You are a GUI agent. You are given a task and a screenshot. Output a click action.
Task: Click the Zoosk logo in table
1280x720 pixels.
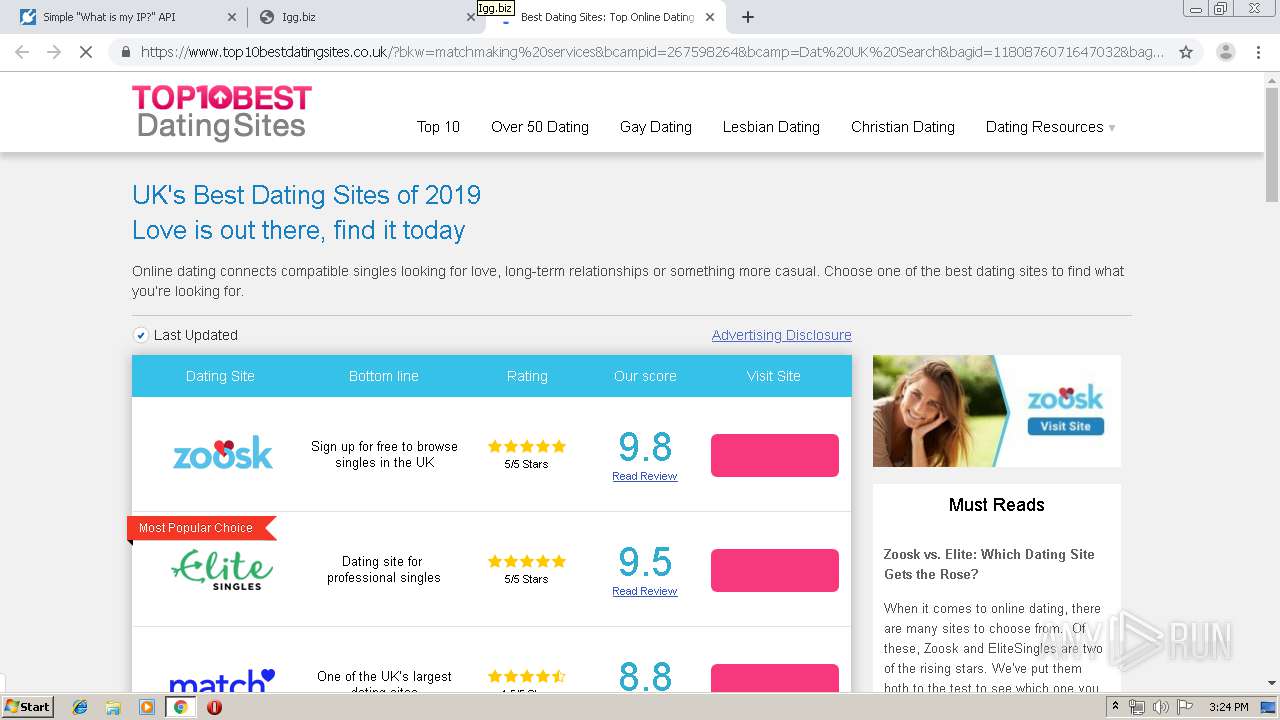[222, 452]
